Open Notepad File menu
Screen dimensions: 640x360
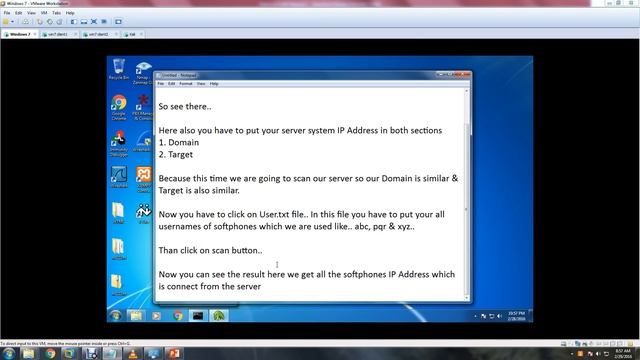click(x=161, y=84)
